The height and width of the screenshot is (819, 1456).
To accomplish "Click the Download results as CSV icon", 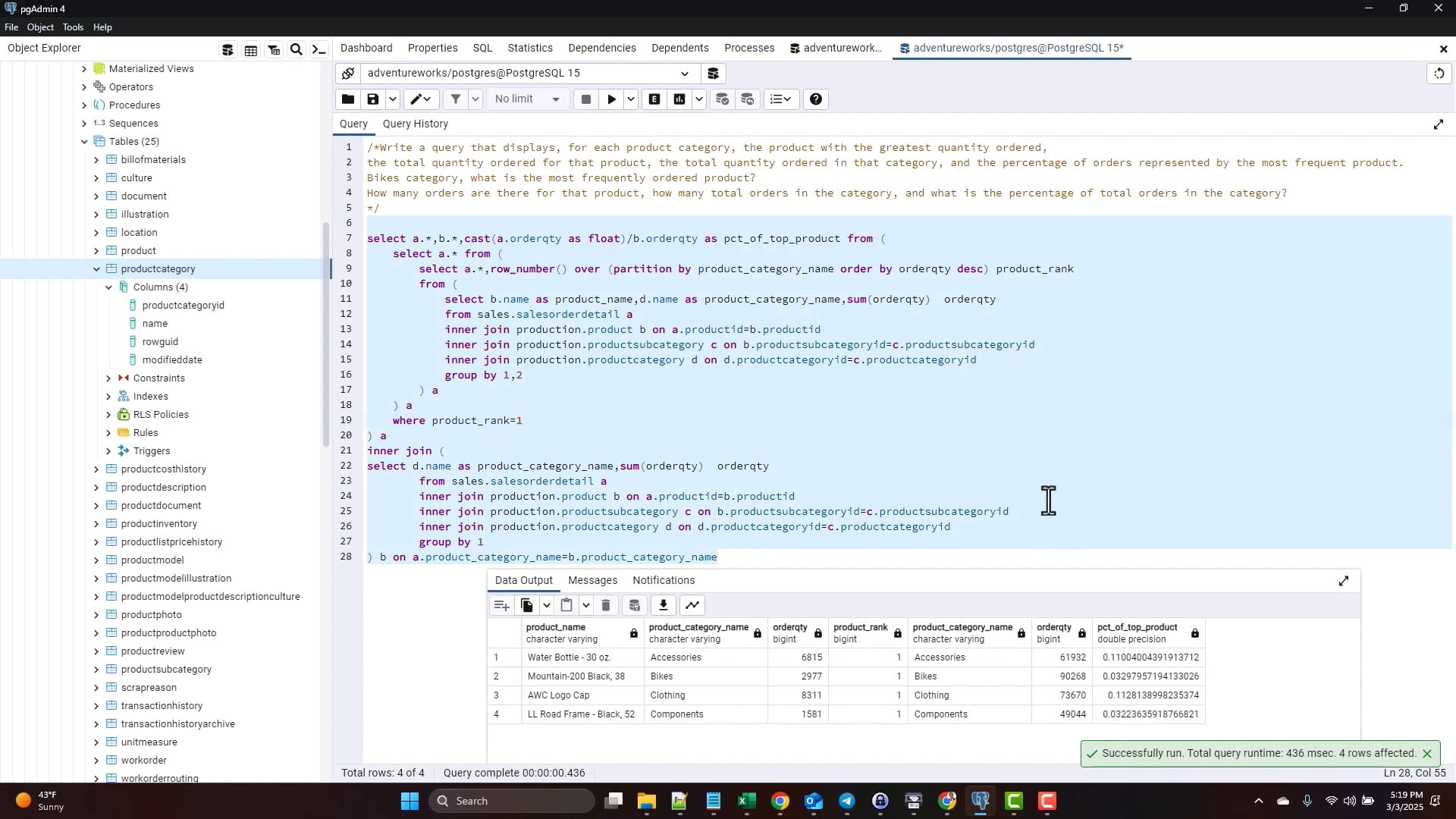I will 664,605.
